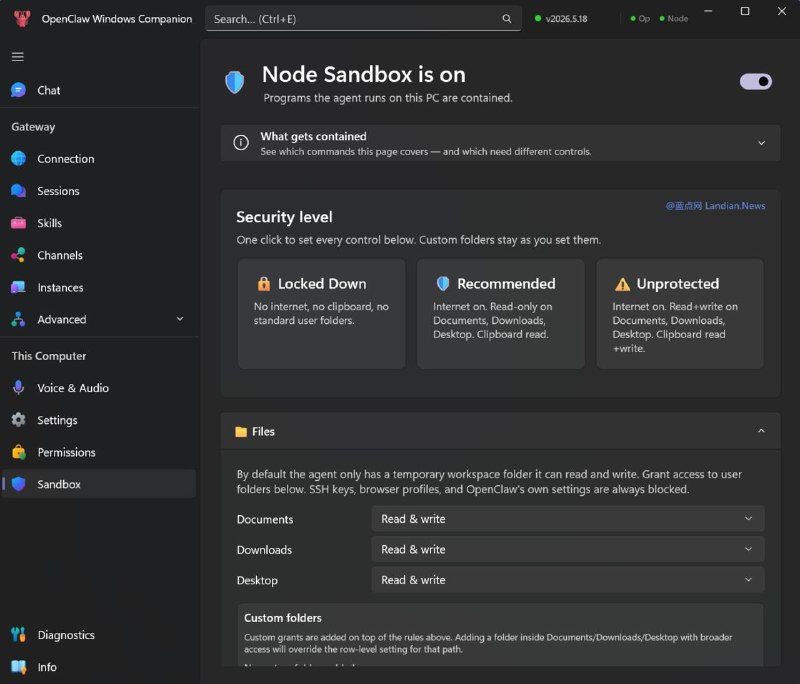
Task: Click the Chat speech bubble icon
Action: click(18, 90)
